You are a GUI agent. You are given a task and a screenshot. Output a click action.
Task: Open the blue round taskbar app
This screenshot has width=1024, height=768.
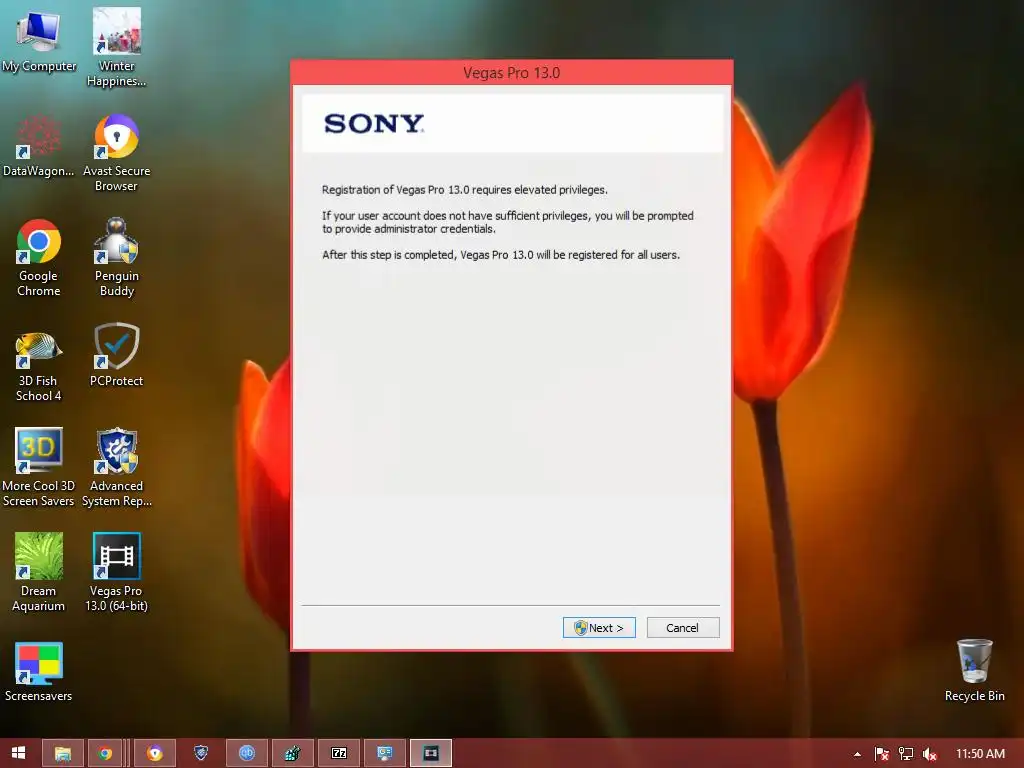pyautogui.click(x=247, y=753)
